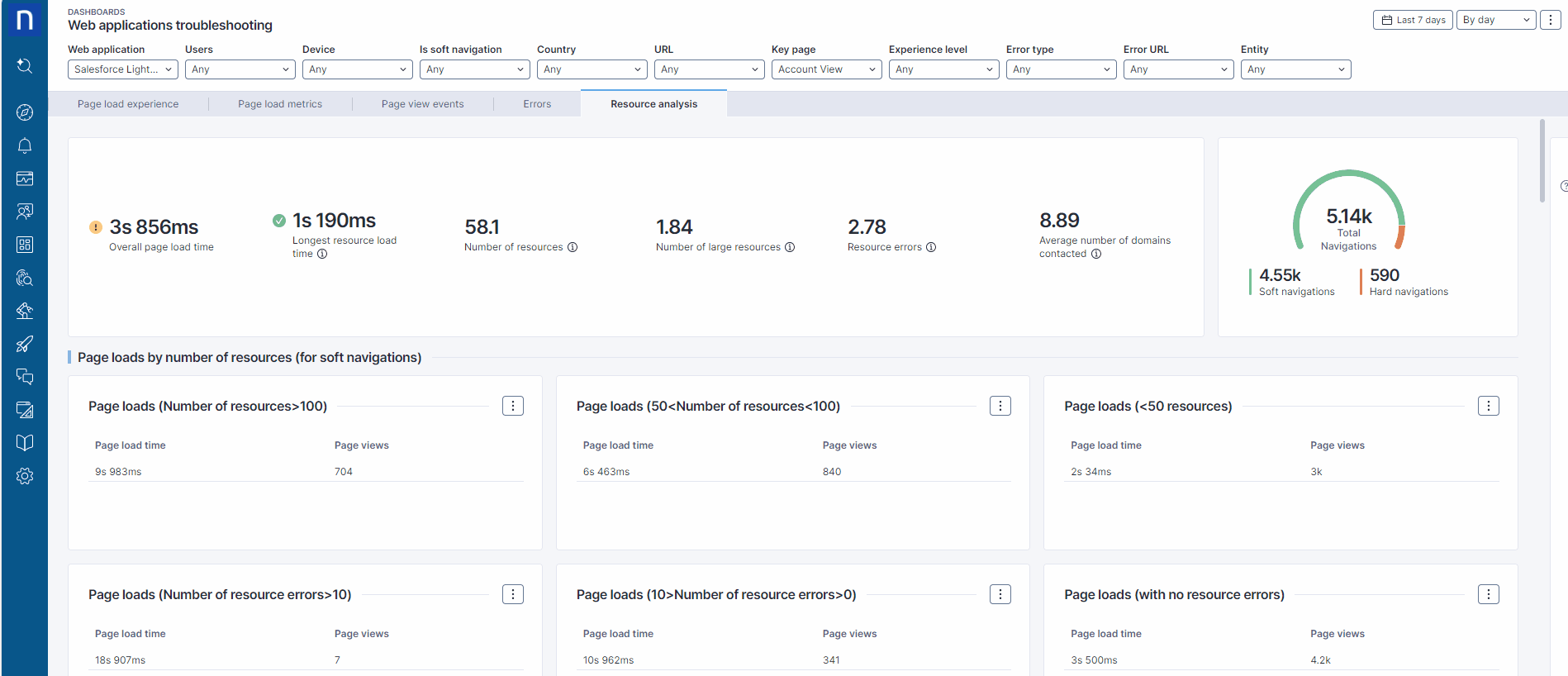Screen dimensions: 1568x676
Task: Click info icon beside Resource errors
Action: 931,247
